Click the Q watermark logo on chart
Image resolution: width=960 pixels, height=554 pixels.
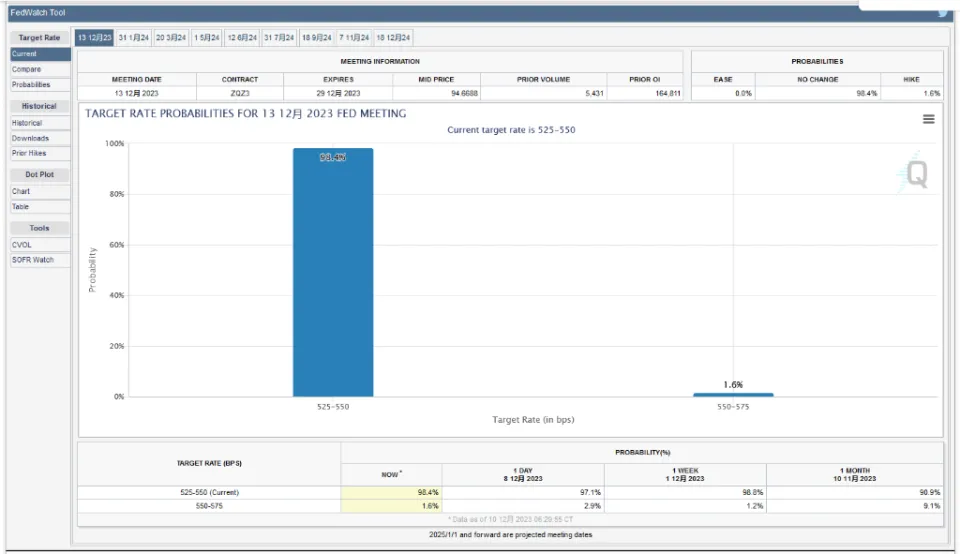tap(915, 174)
